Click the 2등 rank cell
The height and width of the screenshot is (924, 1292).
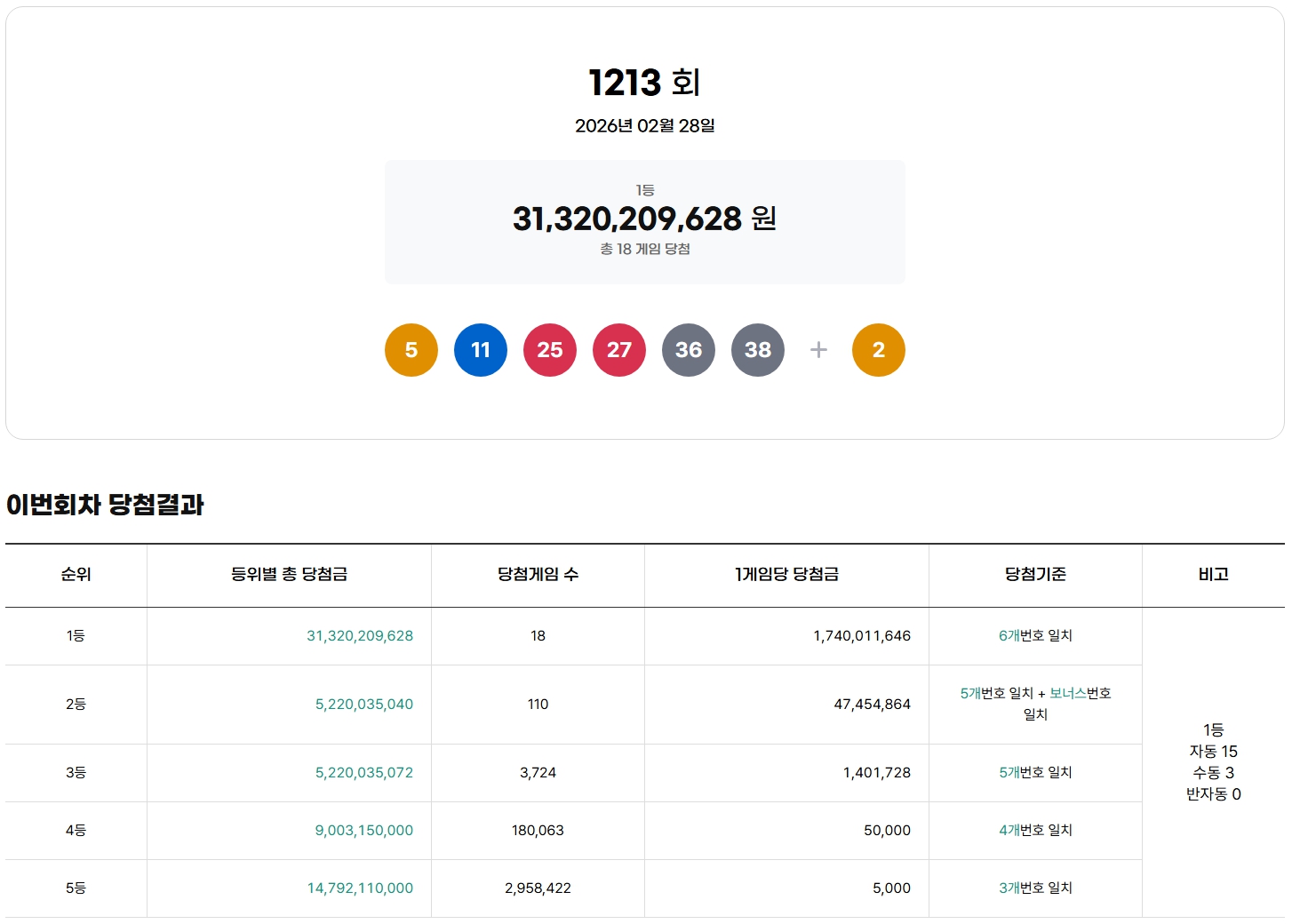pyautogui.click(x=76, y=705)
